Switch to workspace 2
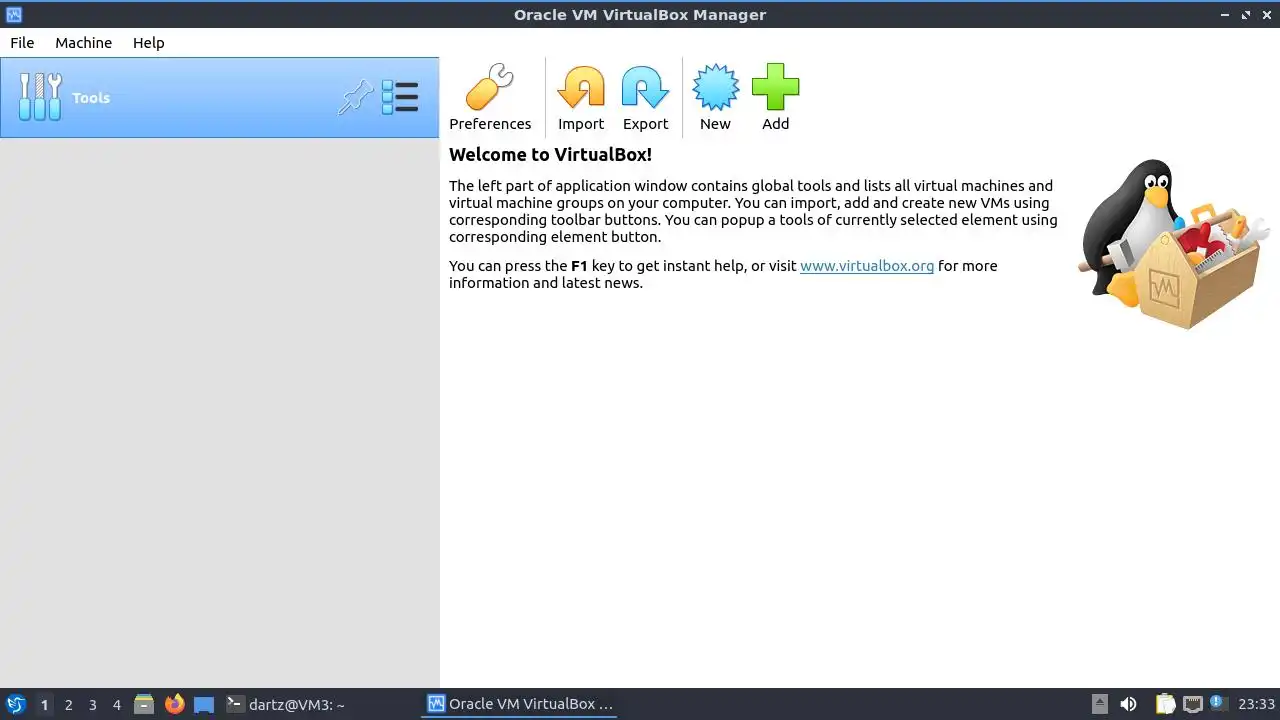Image resolution: width=1280 pixels, height=720 pixels. pos(68,704)
